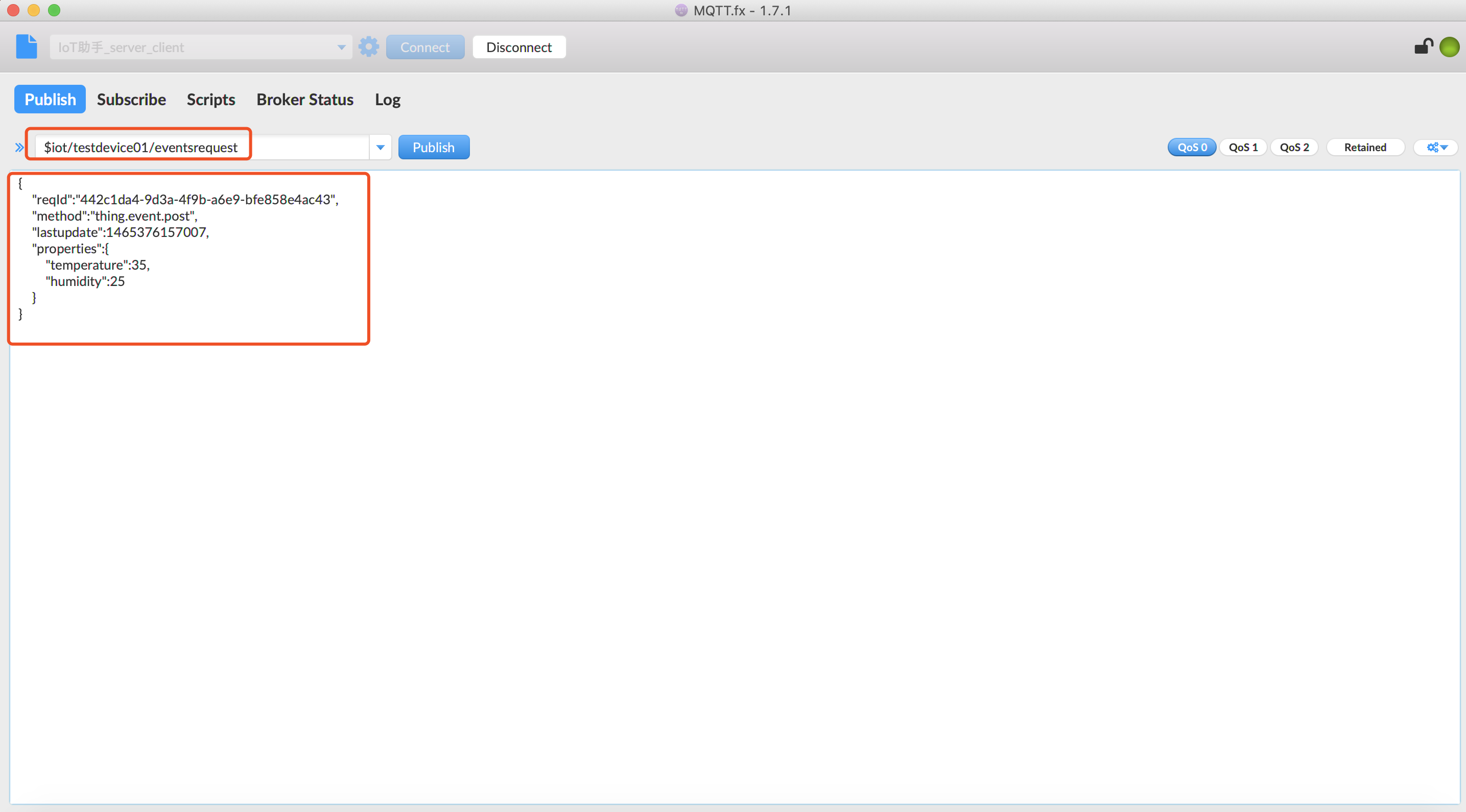Click the "lastupdate":1465376157007 line
The height and width of the screenshot is (812, 1466).
(121, 232)
